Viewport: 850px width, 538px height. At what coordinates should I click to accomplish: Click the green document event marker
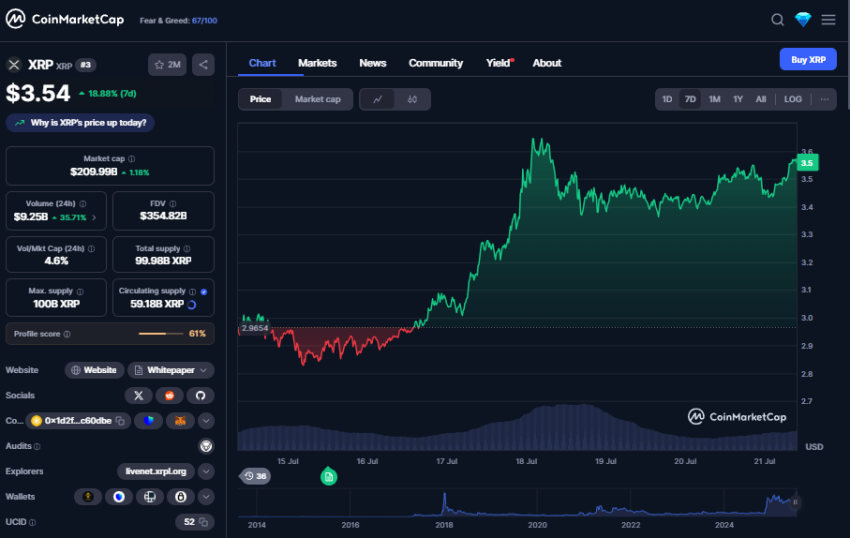pos(329,477)
